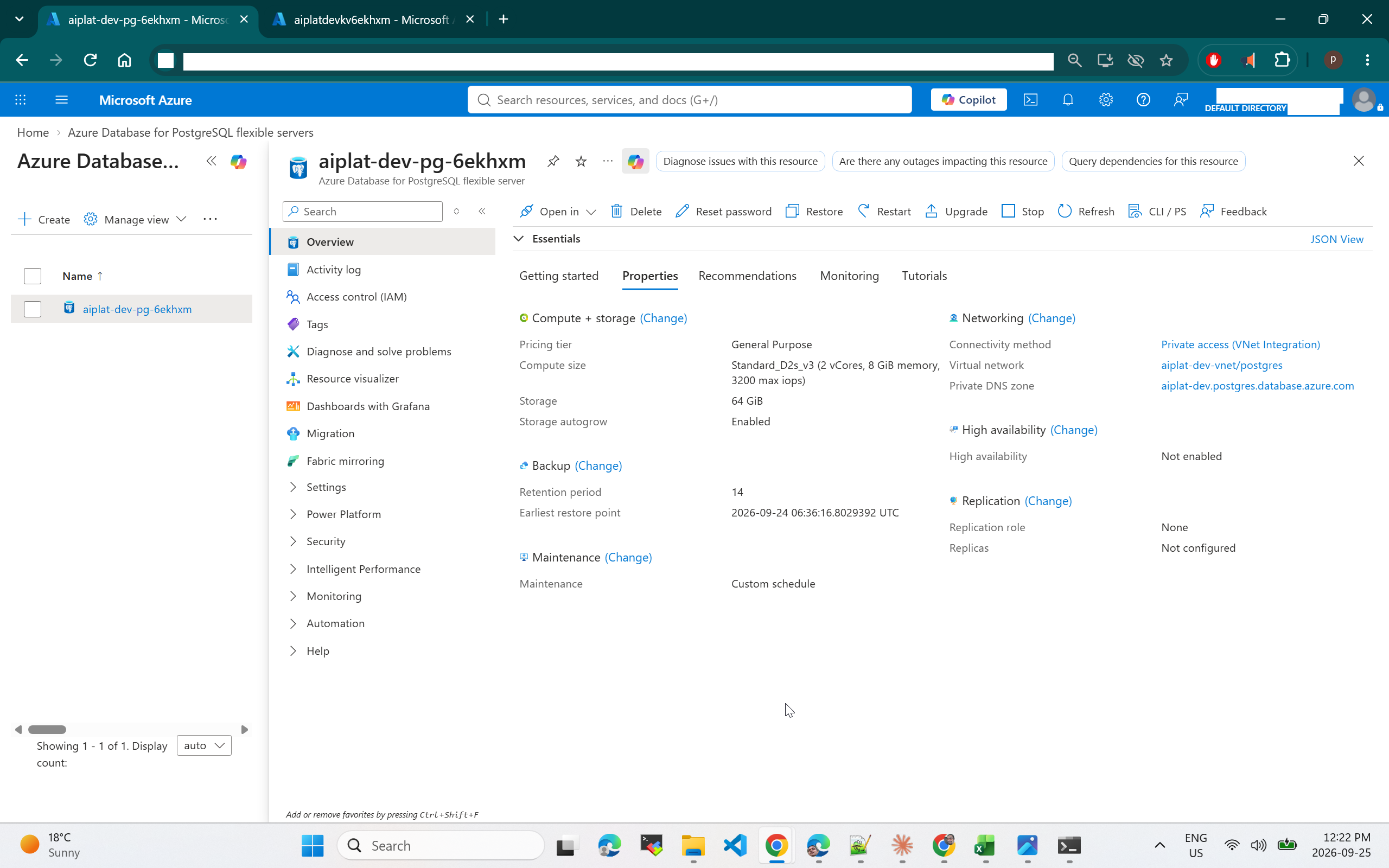1389x868 pixels.
Task: Open the 'Open in' dropdown
Action: (x=558, y=211)
